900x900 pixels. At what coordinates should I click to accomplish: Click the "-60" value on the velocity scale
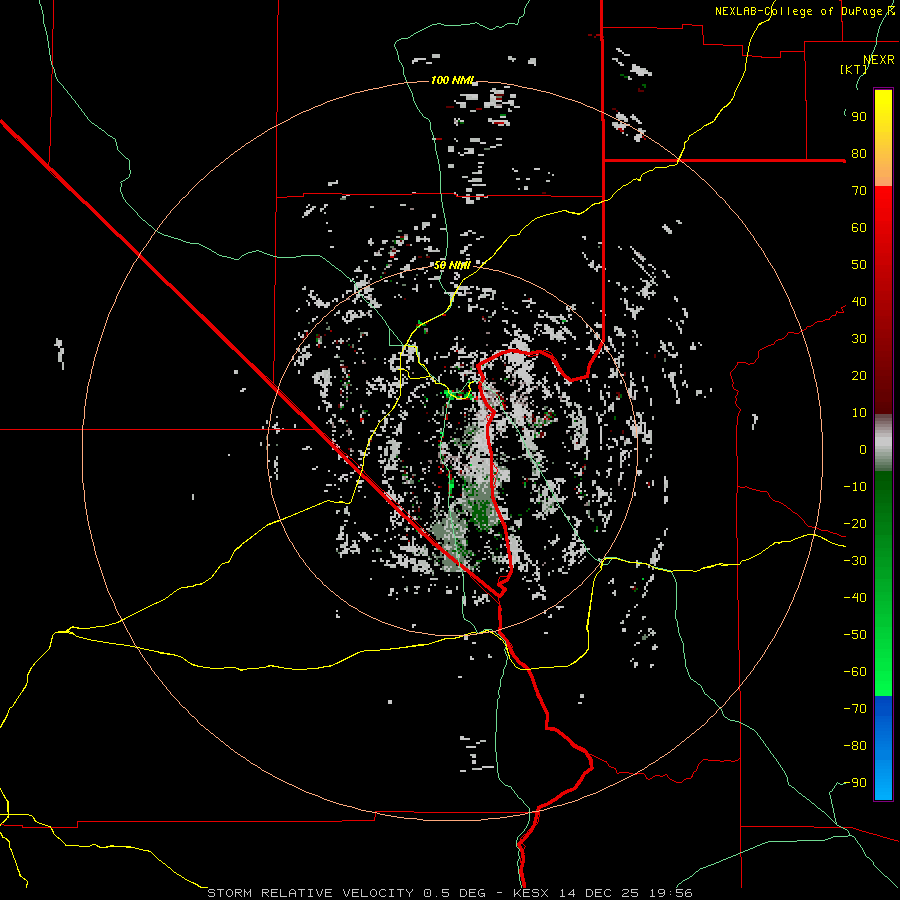click(855, 672)
